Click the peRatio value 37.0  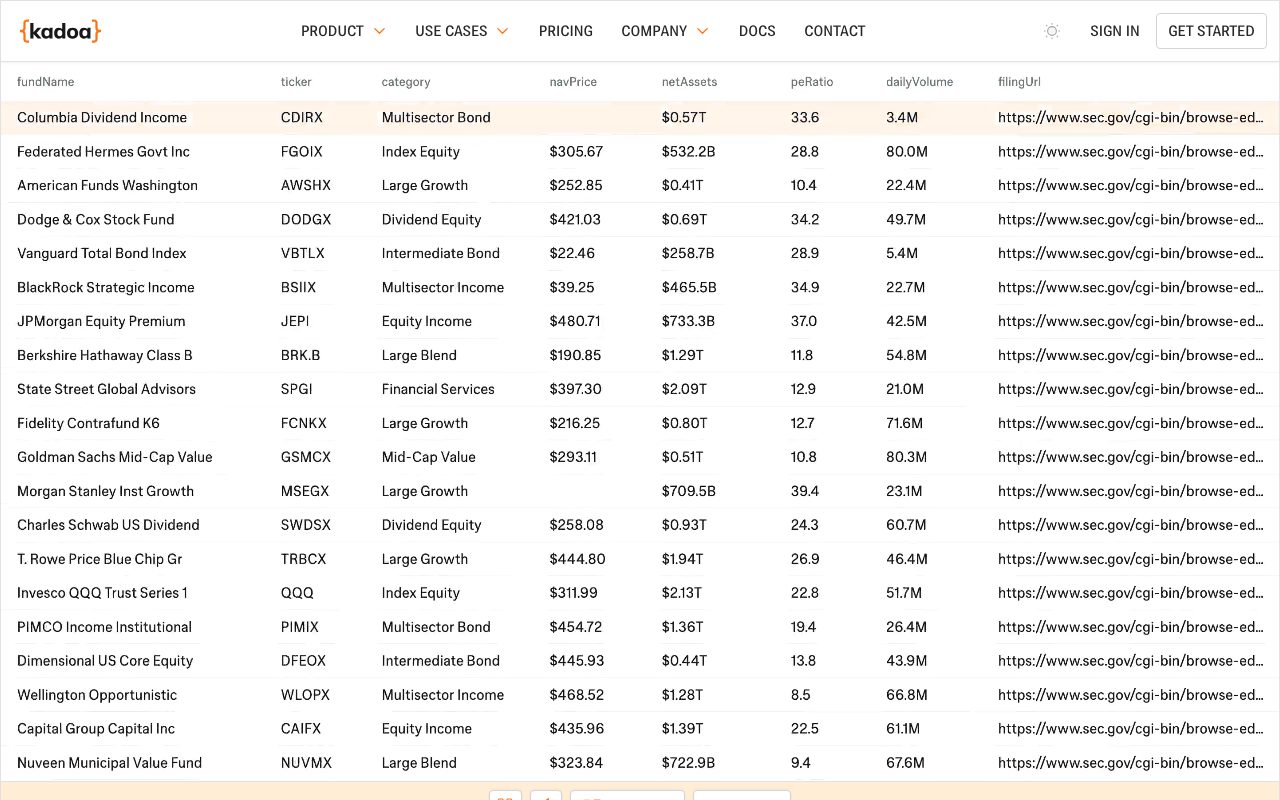click(x=804, y=321)
